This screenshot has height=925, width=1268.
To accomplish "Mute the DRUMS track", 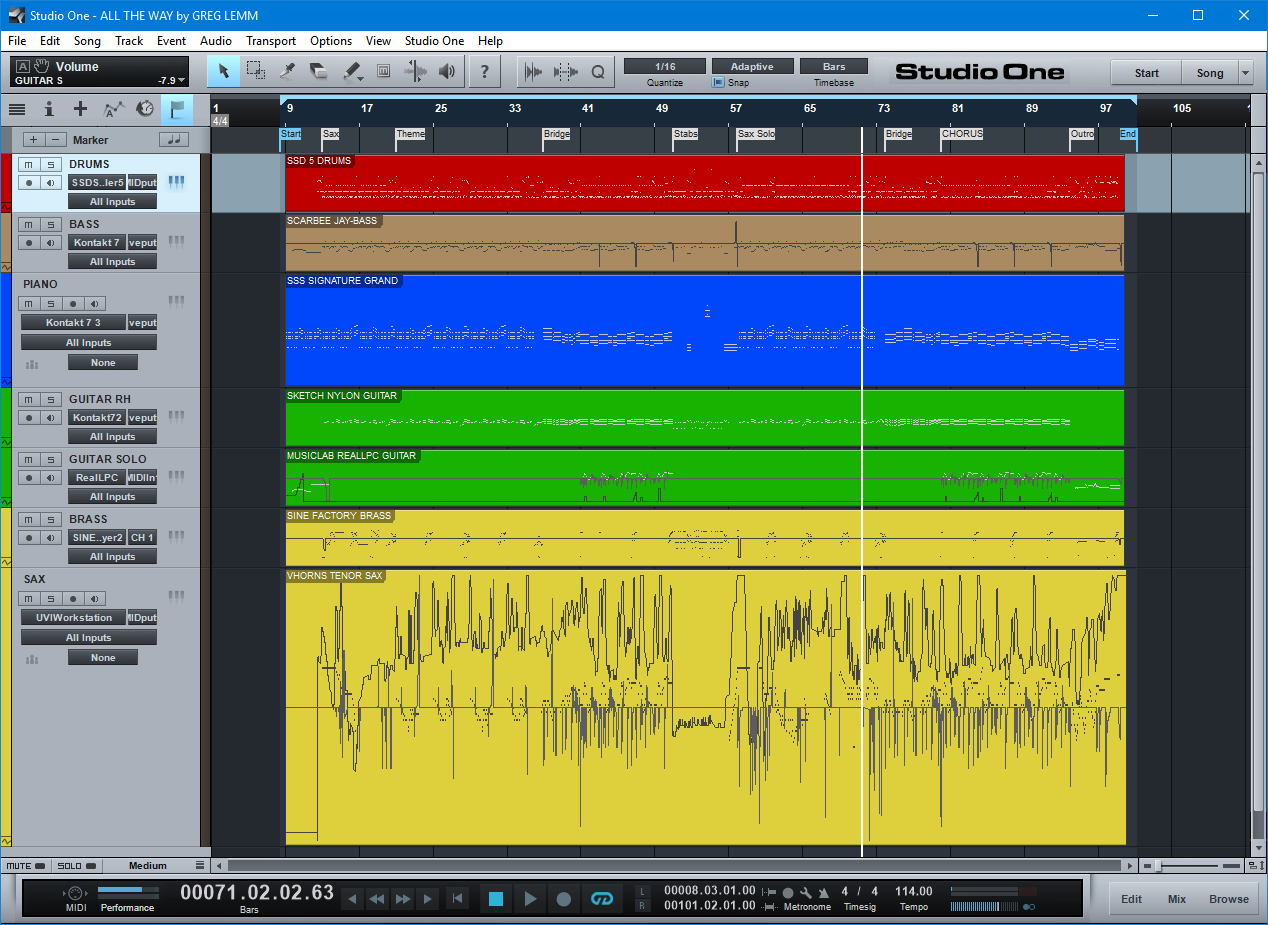I will 29,164.
